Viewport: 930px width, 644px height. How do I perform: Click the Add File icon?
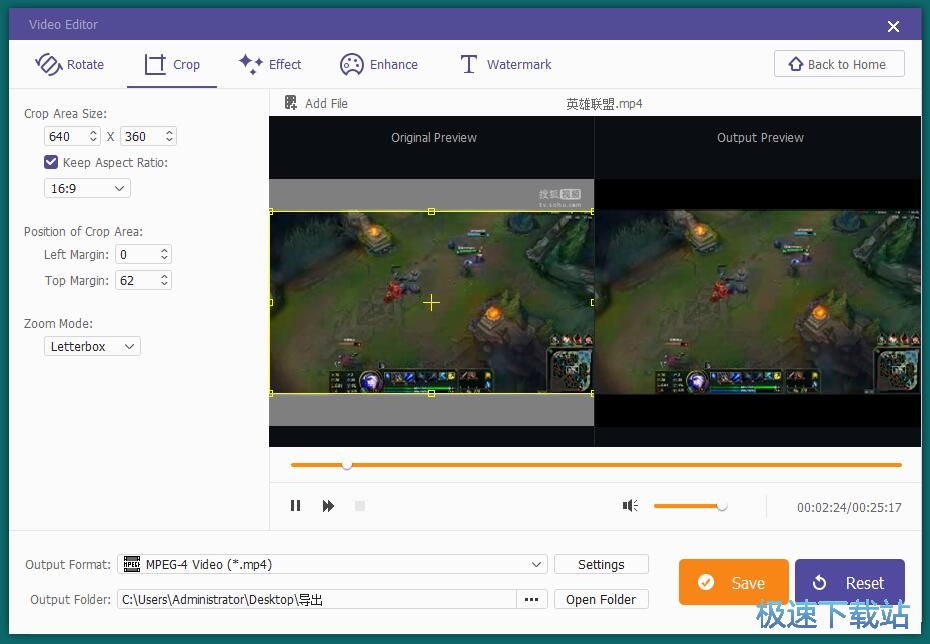point(291,103)
